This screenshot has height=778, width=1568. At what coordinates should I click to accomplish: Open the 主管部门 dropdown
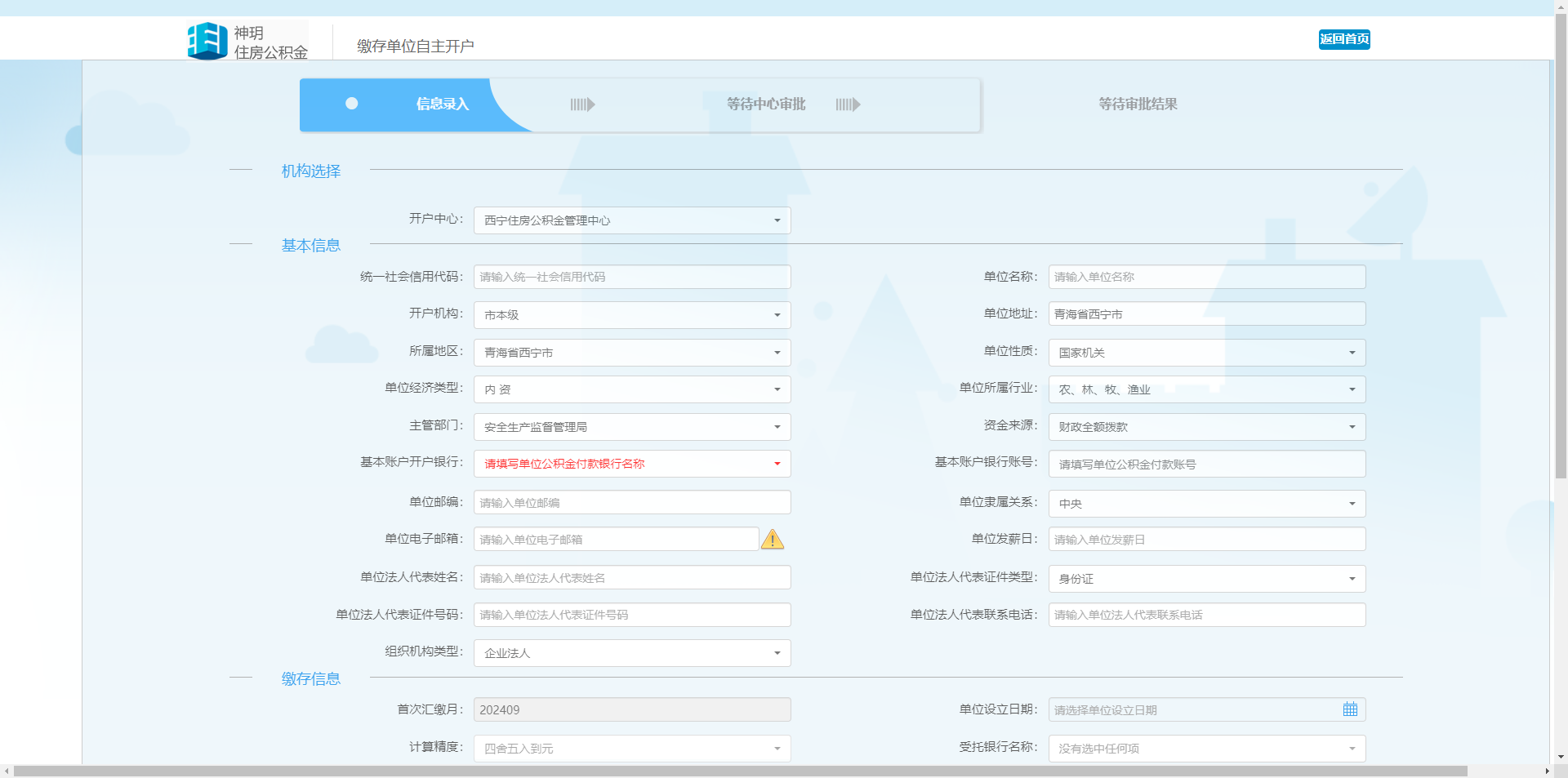coord(632,427)
